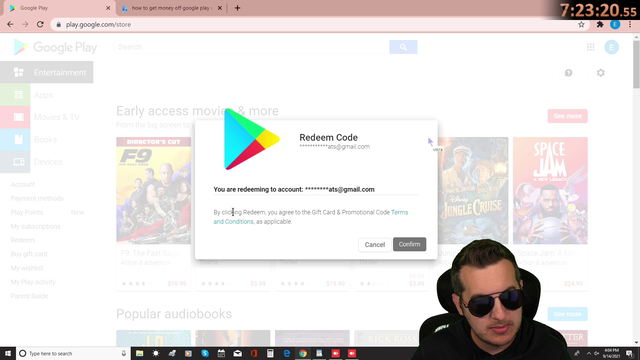This screenshot has height=360, width=640.
Task: View site info via the padlock icon
Action: (x=58, y=24)
